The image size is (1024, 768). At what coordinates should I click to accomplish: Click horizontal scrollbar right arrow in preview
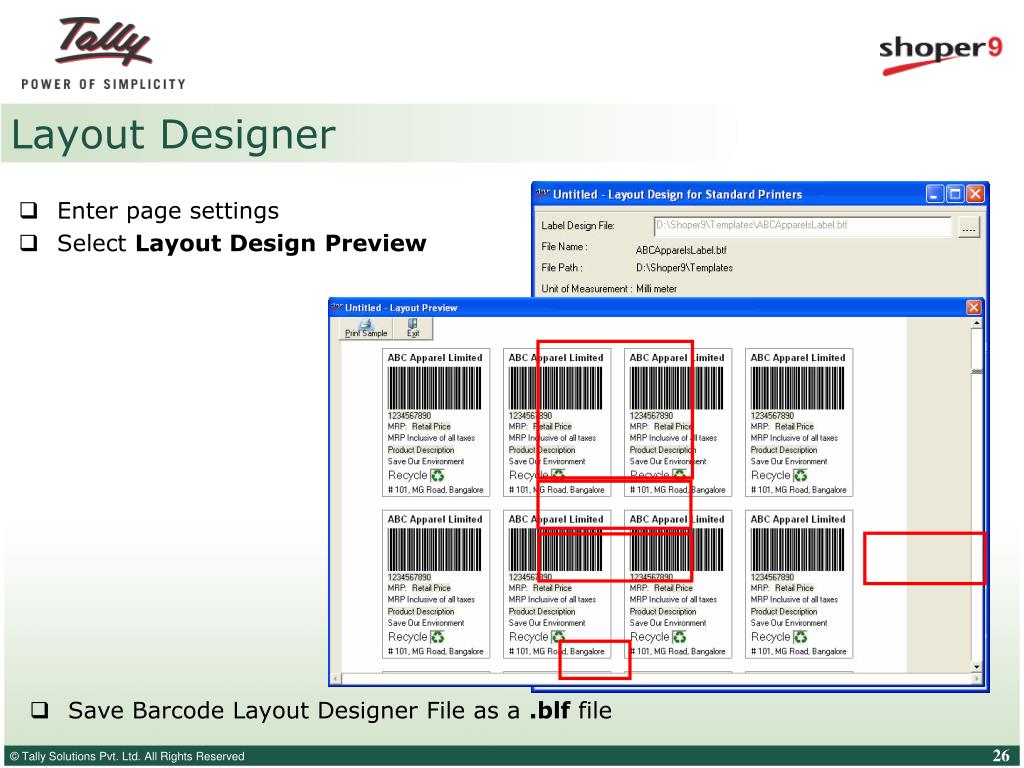[976, 679]
